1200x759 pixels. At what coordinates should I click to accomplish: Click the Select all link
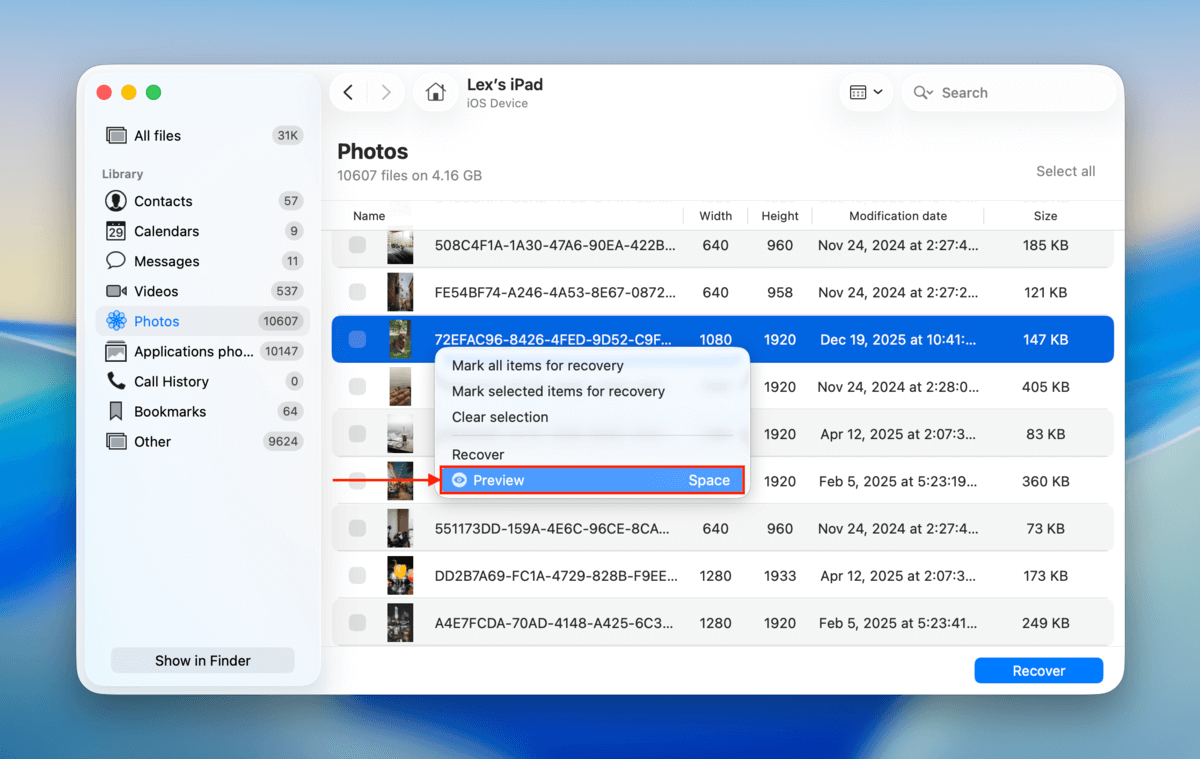pos(1065,171)
